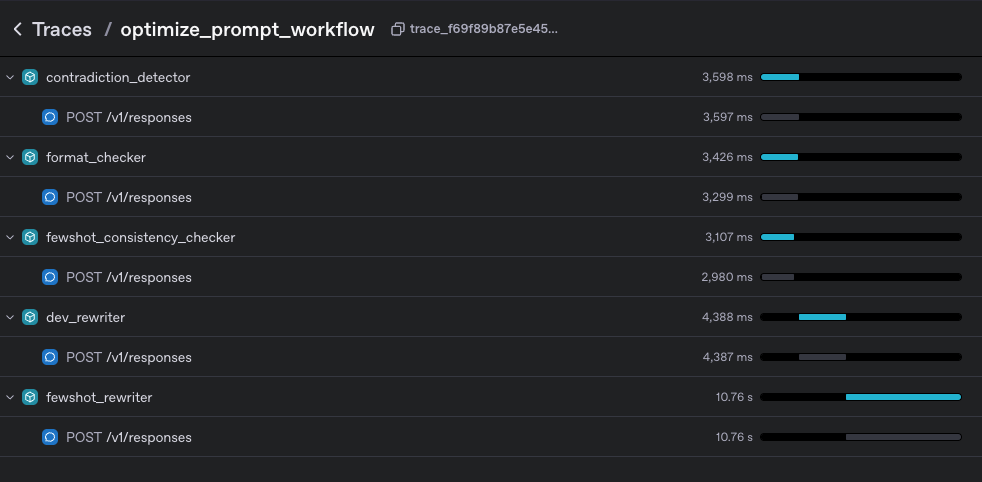Click the dev_rewriter cube icon

[30, 317]
